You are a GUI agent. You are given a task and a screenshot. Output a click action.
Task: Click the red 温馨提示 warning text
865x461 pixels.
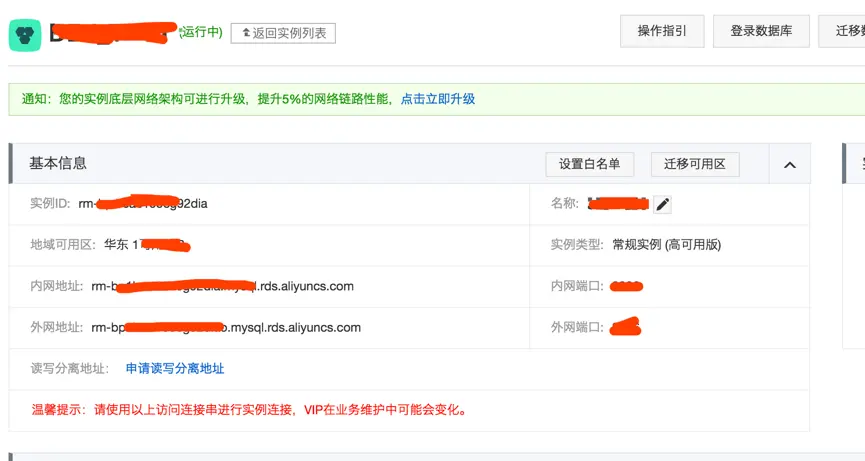click(250, 410)
